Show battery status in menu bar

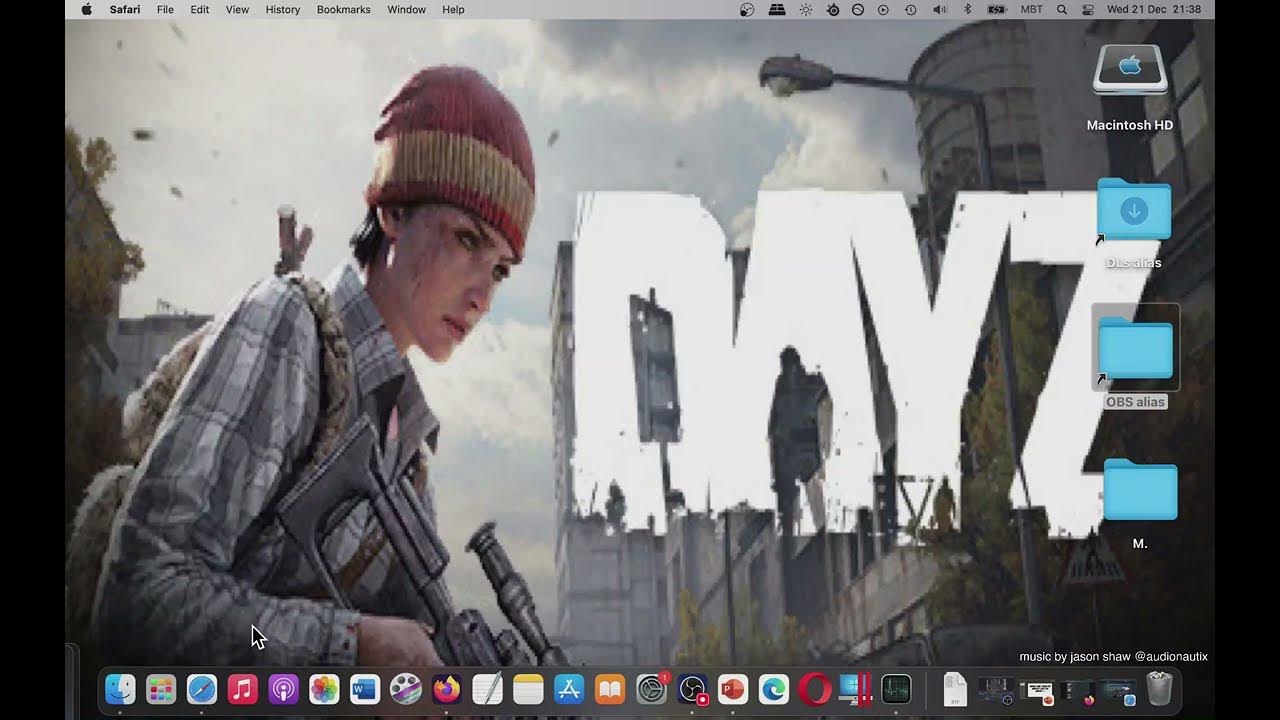997,9
